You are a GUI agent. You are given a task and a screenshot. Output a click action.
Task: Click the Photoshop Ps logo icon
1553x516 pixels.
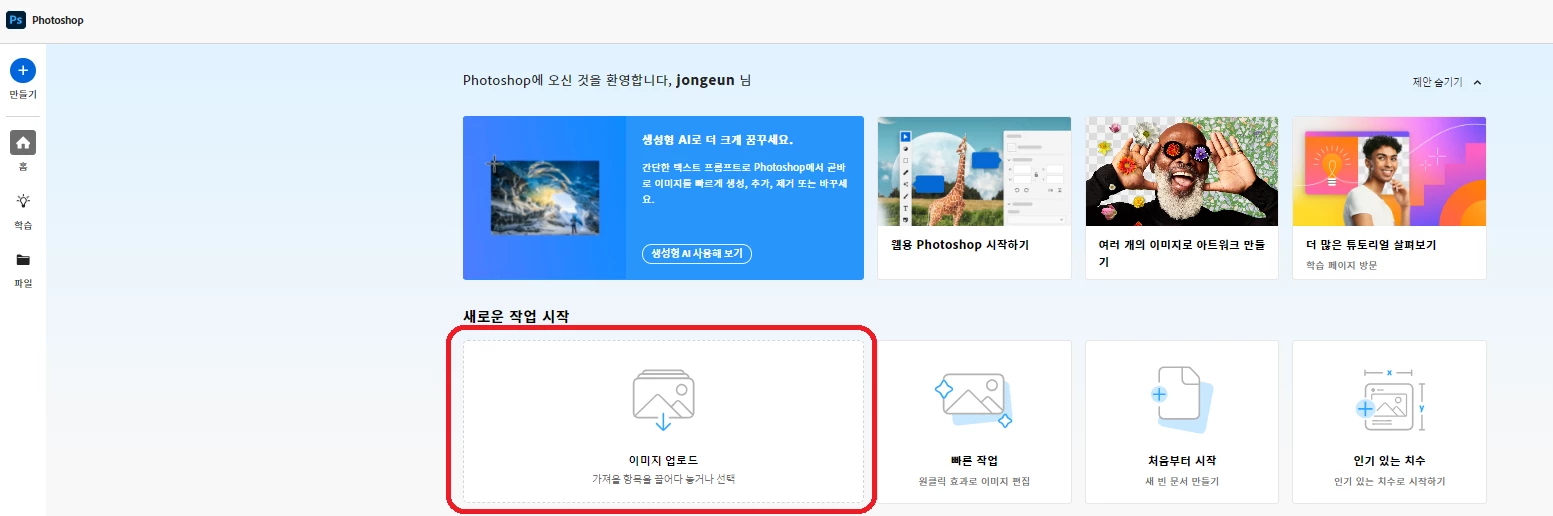[x=16, y=20]
